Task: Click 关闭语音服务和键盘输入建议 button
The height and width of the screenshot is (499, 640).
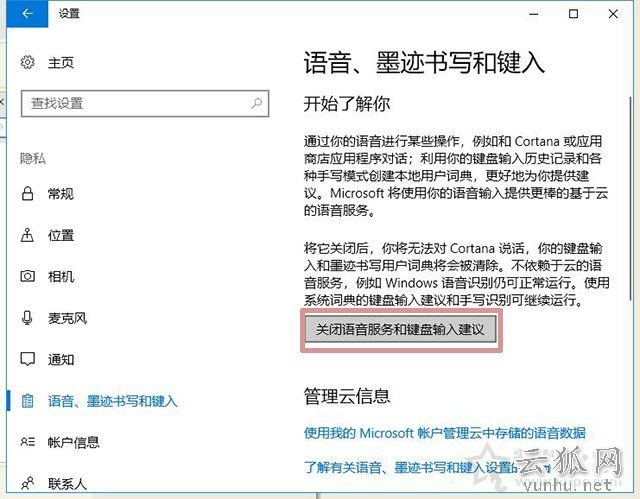Action: pos(400,329)
